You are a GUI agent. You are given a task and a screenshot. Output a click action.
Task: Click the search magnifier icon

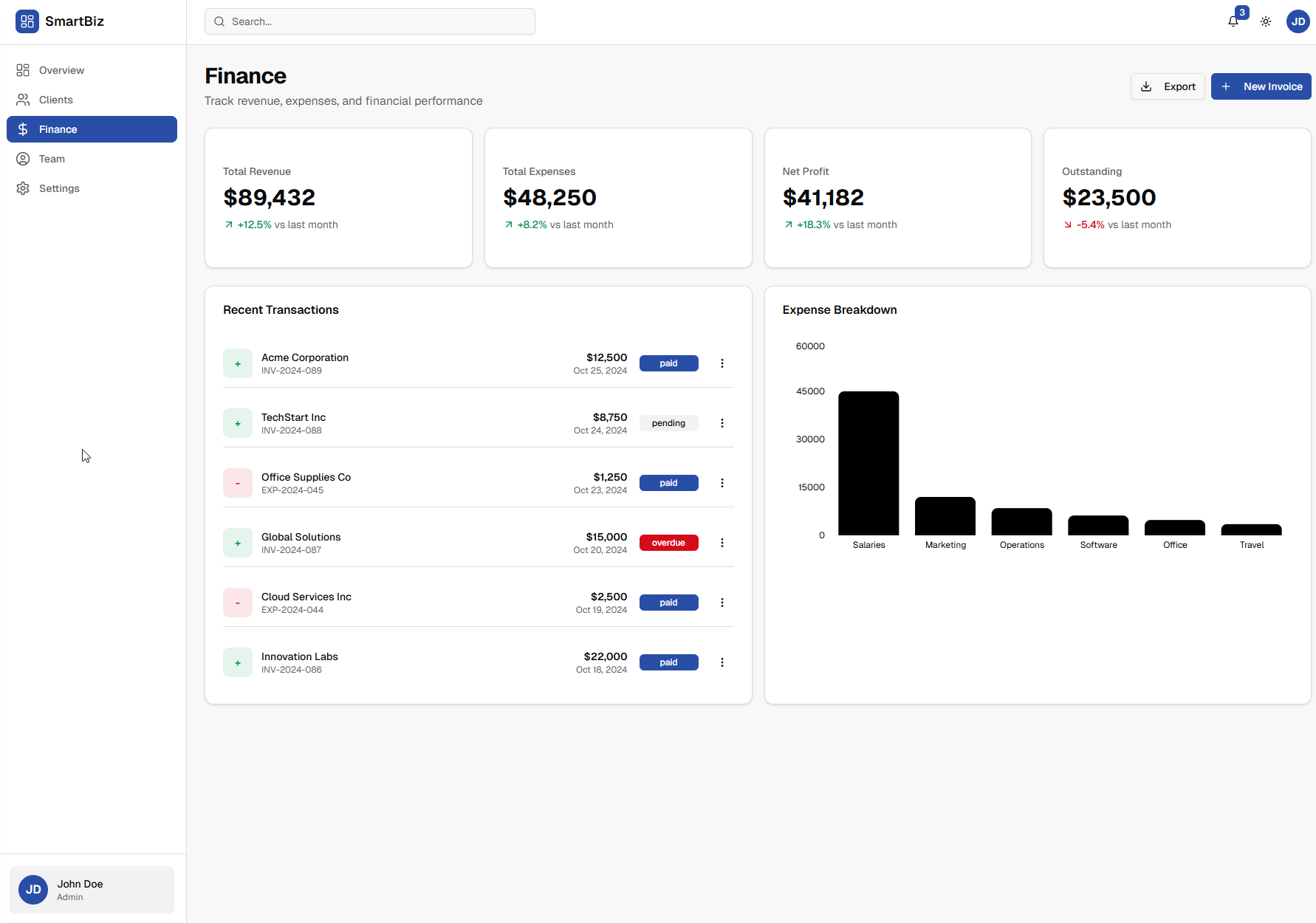tap(219, 21)
